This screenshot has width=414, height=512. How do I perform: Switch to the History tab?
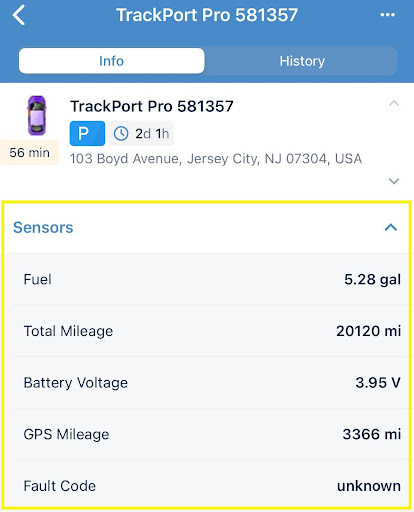point(302,61)
